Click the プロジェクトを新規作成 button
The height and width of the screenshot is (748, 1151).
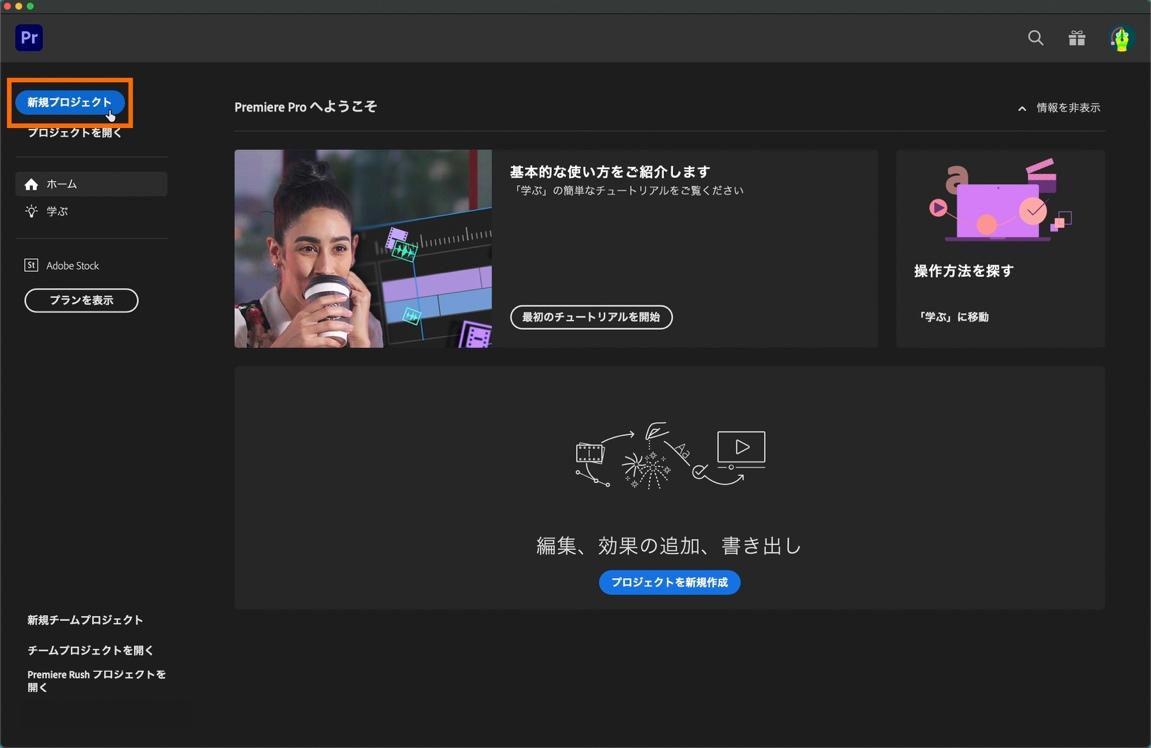pos(669,582)
